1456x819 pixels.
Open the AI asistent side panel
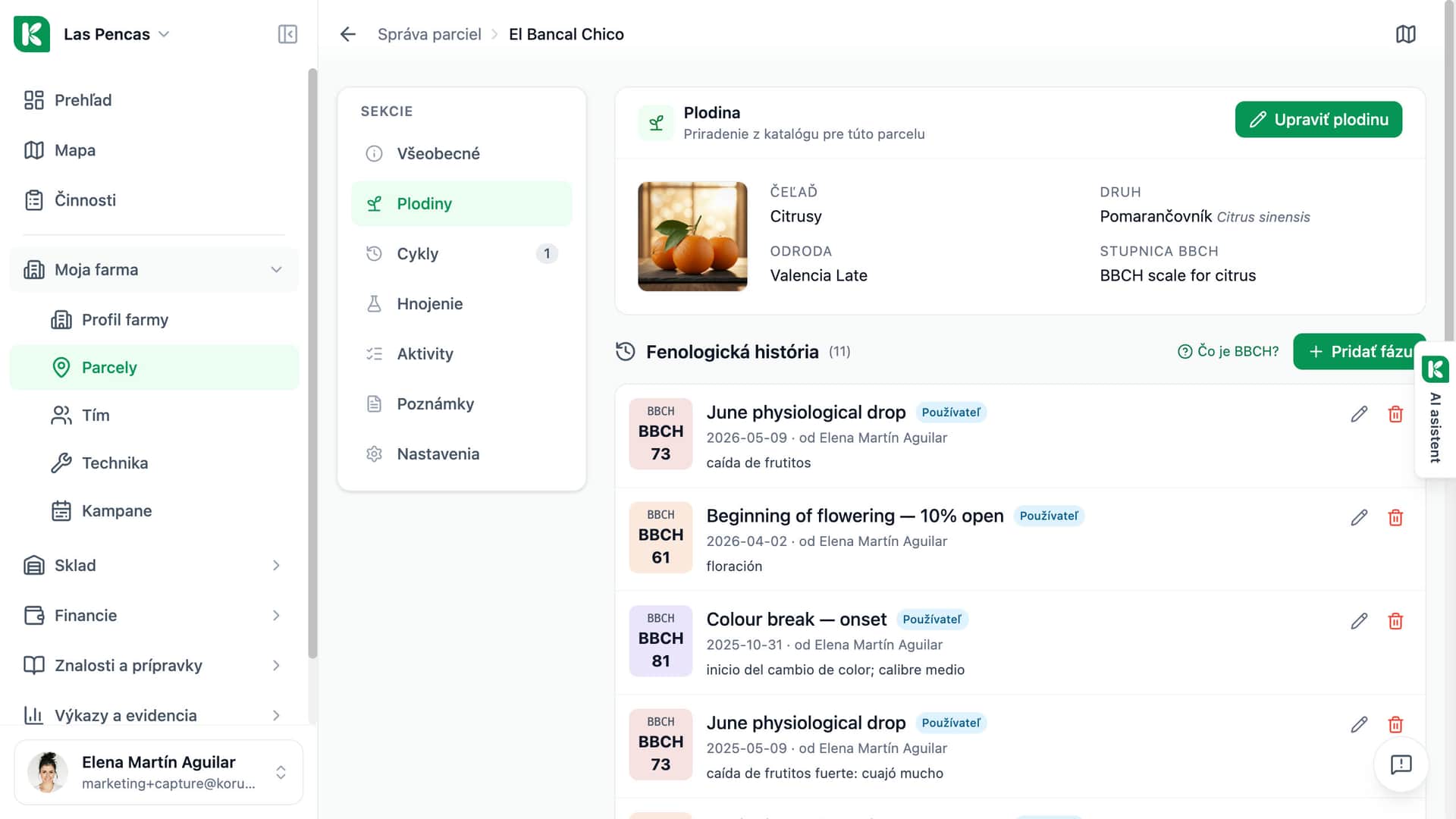[1435, 409]
